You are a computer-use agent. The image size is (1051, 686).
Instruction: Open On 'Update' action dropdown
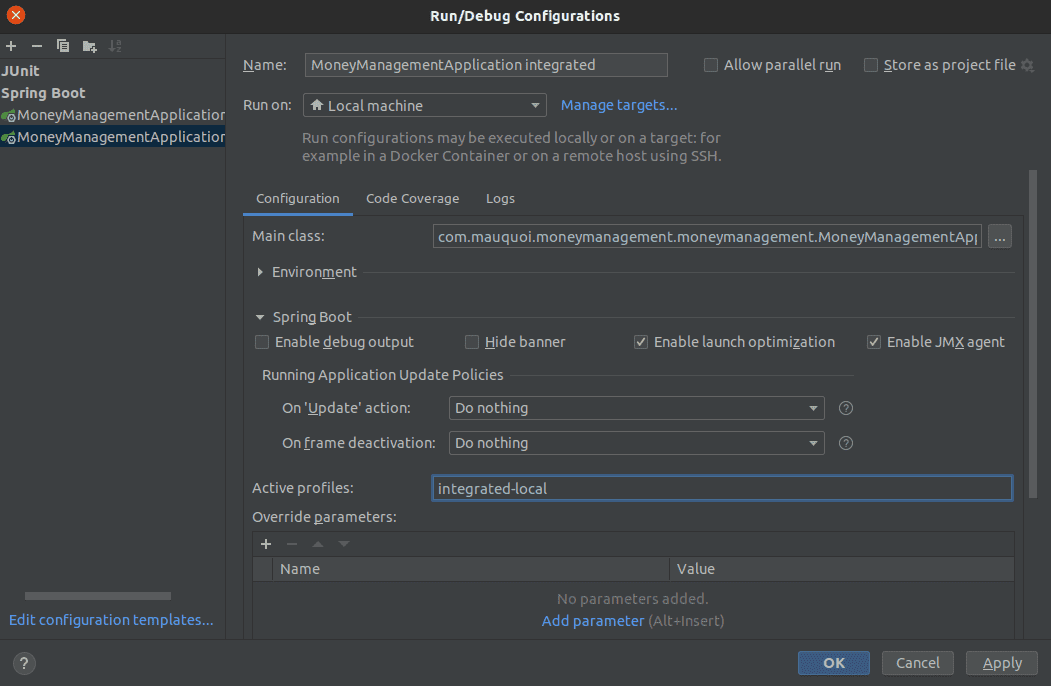636,408
